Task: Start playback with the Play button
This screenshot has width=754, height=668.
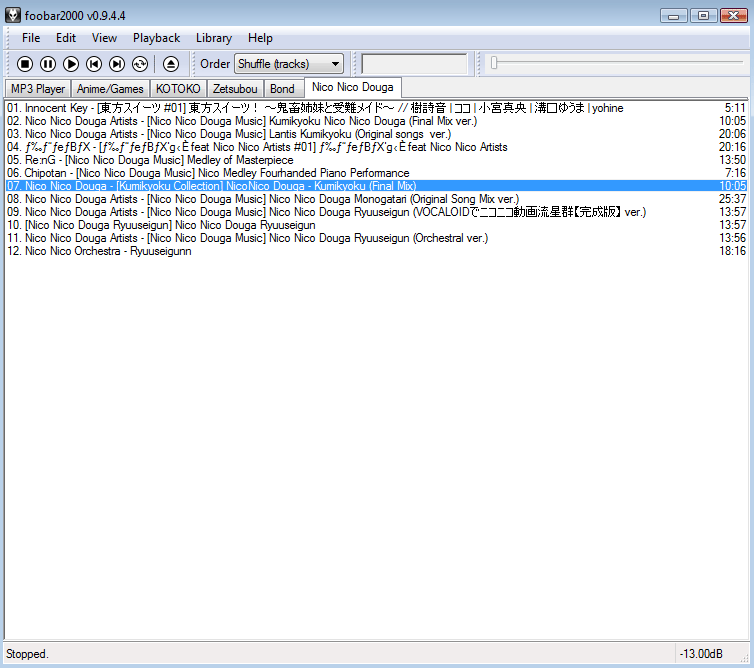Action: (x=71, y=64)
